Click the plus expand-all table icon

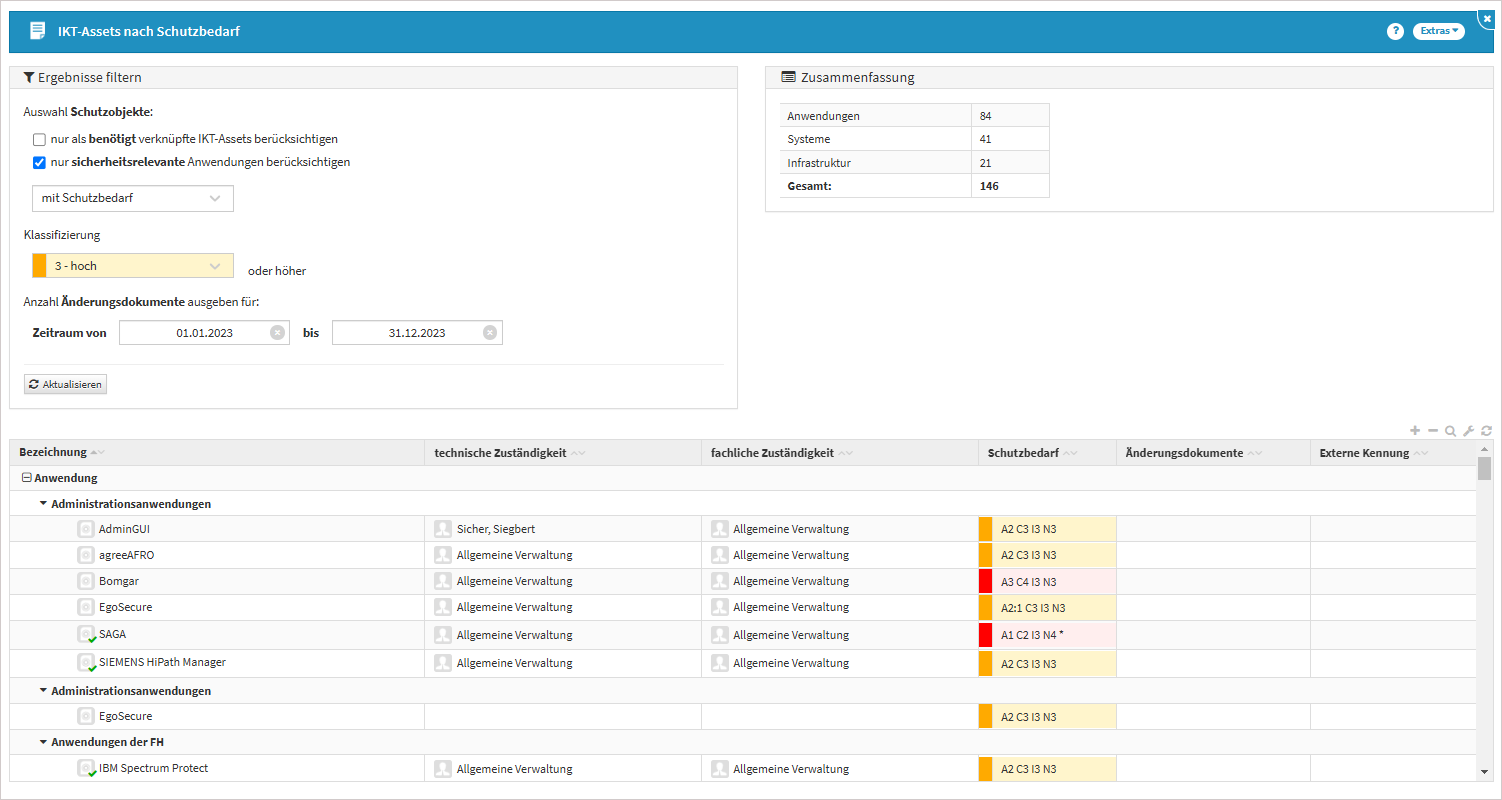(x=1415, y=430)
